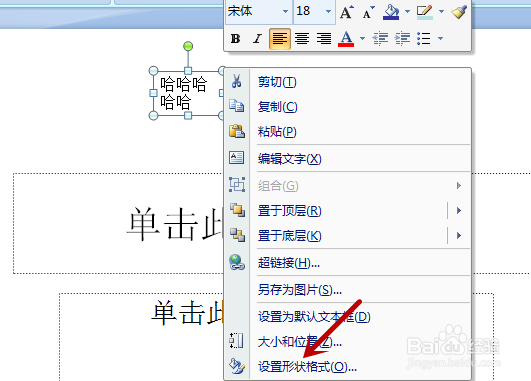Screen dimensions: 531x381
Task: Apply shape outline pencil icon
Action: 425,12
